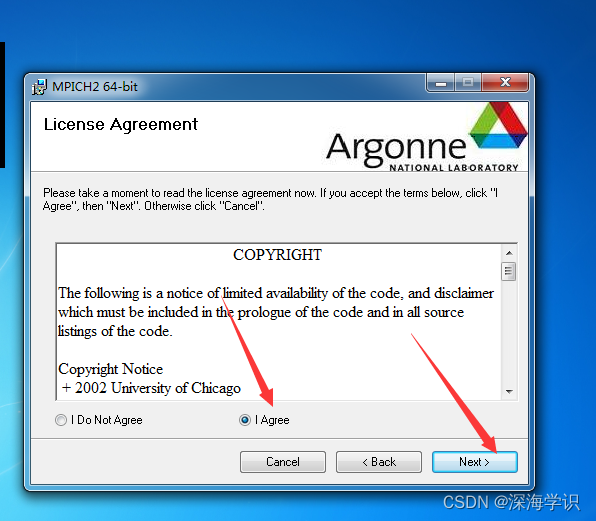Click inside the COPYRIGHT license text box
This screenshot has height=521, width=596.
pyautogui.click(x=279, y=321)
